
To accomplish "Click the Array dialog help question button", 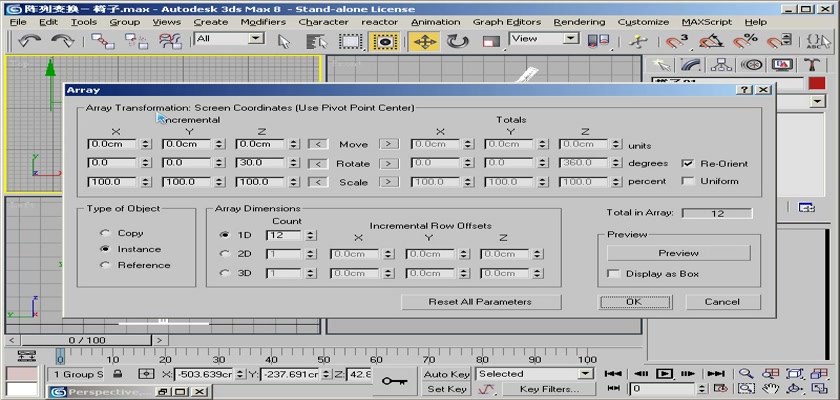I will [744, 90].
